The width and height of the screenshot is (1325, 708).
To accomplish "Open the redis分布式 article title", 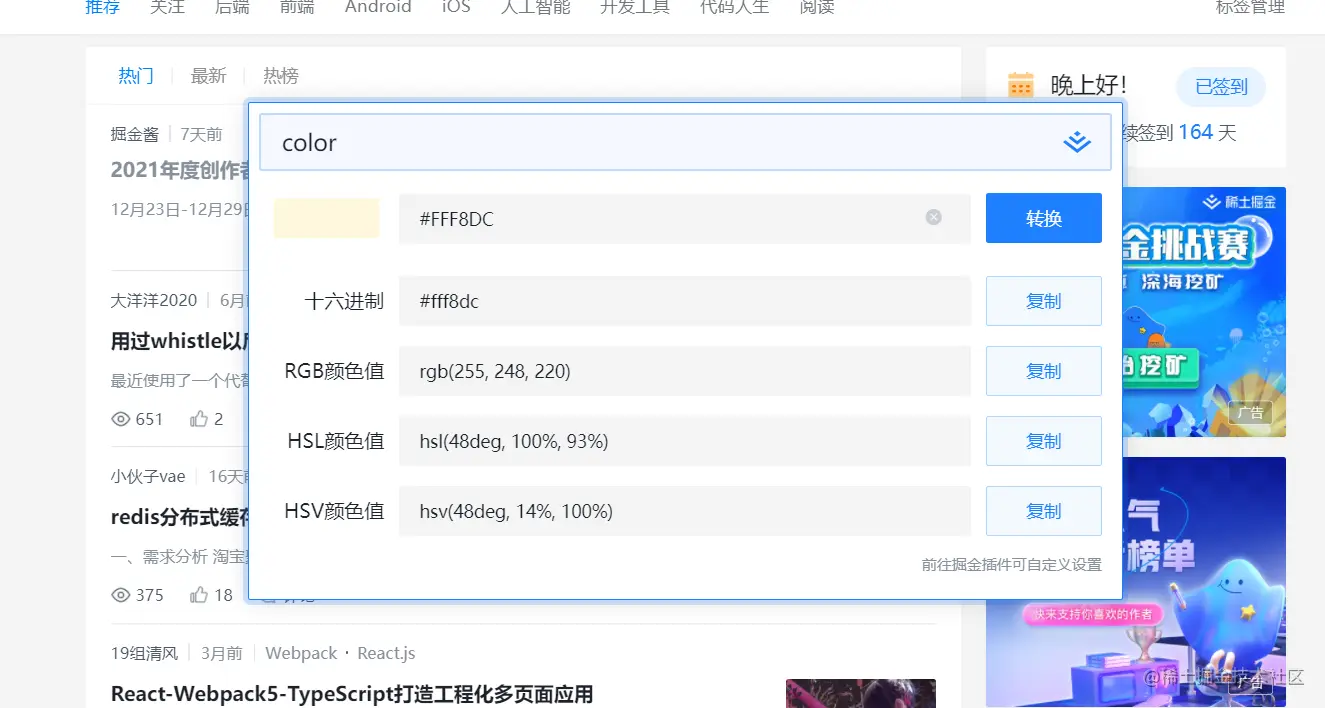I will pos(180,517).
